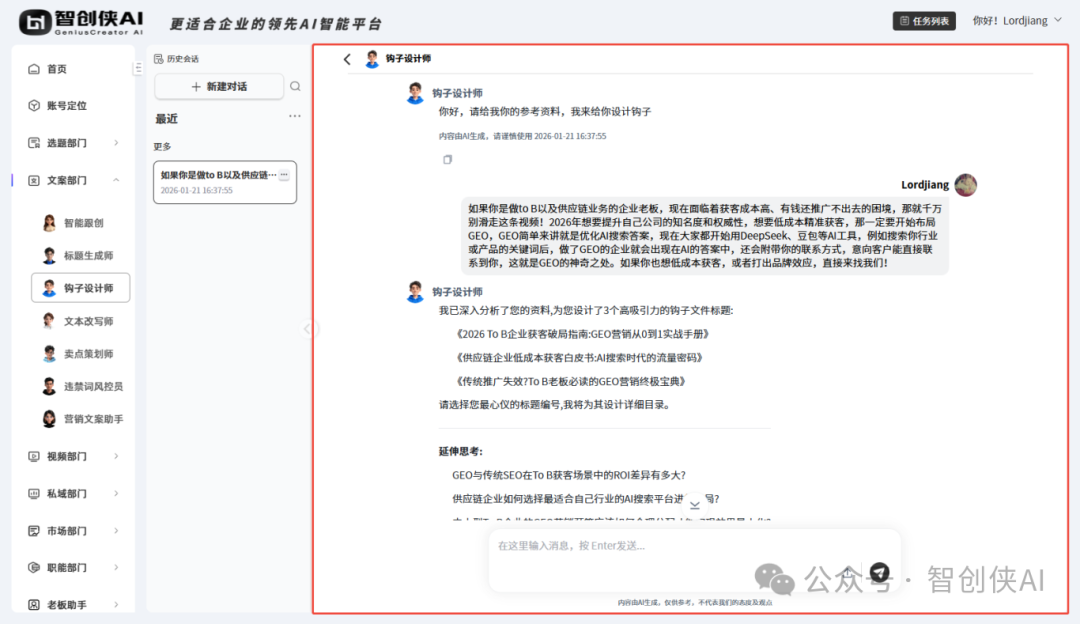1080x624 pixels.
Task: Select the 文本改写师 assistant
Action: [x=81, y=321]
